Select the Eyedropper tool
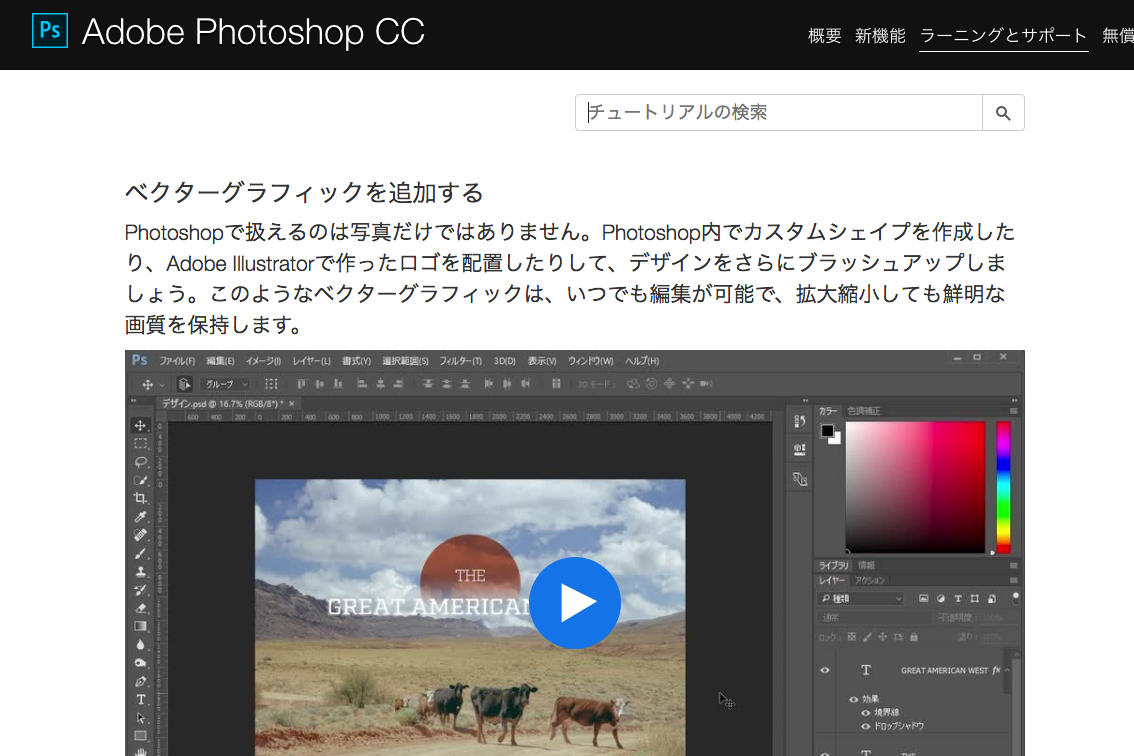This screenshot has width=1134, height=756. pyautogui.click(x=140, y=517)
